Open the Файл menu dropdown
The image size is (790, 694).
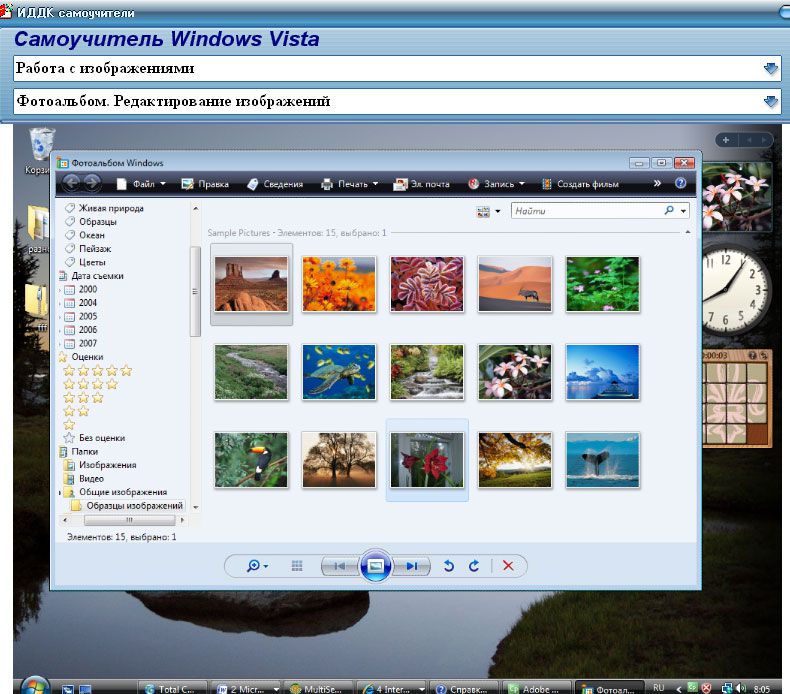[x=141, y=184]
